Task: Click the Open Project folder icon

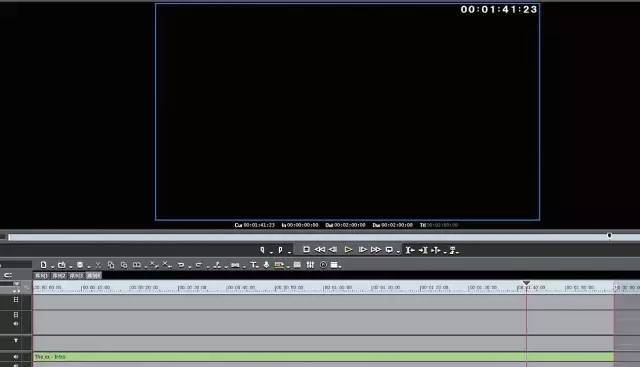Action: [x=62, y=265]
